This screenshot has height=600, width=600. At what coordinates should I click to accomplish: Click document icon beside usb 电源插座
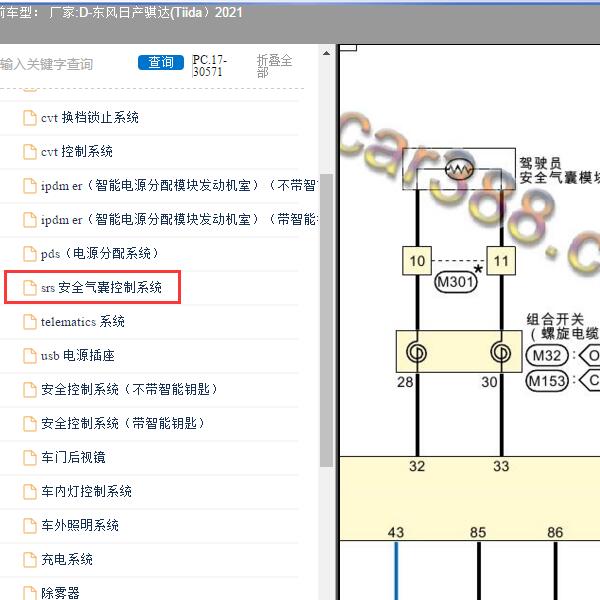[30, 356]
